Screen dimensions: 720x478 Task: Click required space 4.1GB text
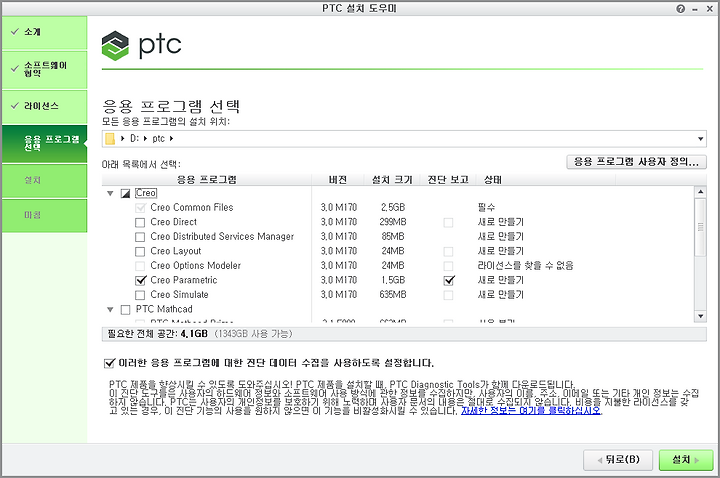coord(193,334)
